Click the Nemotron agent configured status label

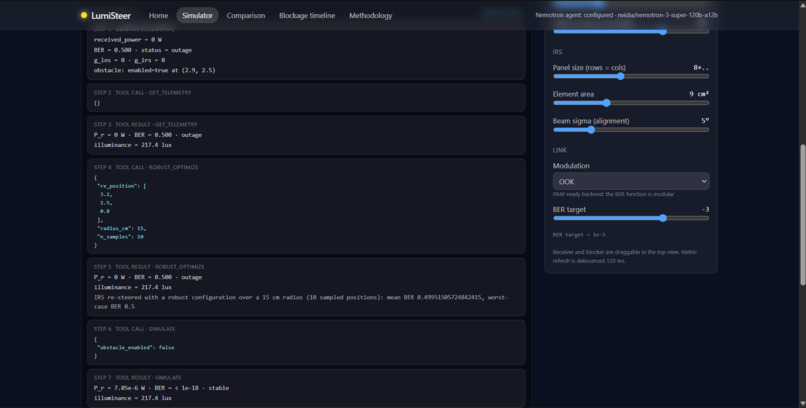(627, 15)
